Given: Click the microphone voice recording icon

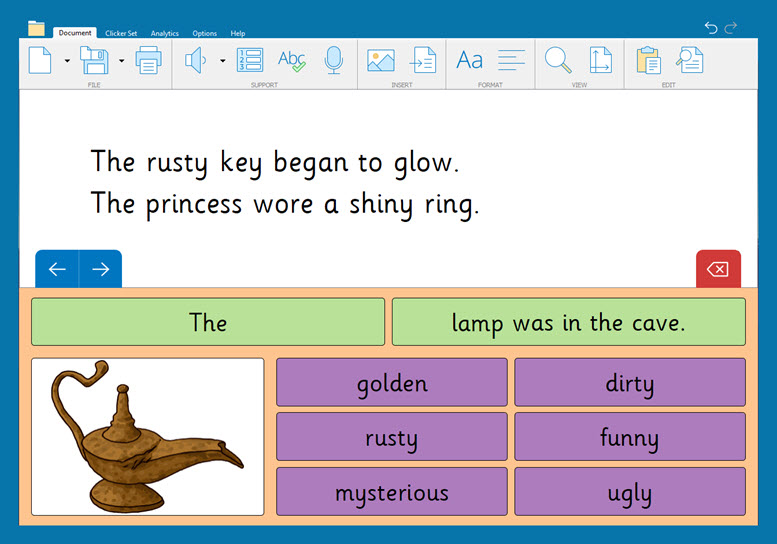Looking at the screenshot, I should (334, 60).
